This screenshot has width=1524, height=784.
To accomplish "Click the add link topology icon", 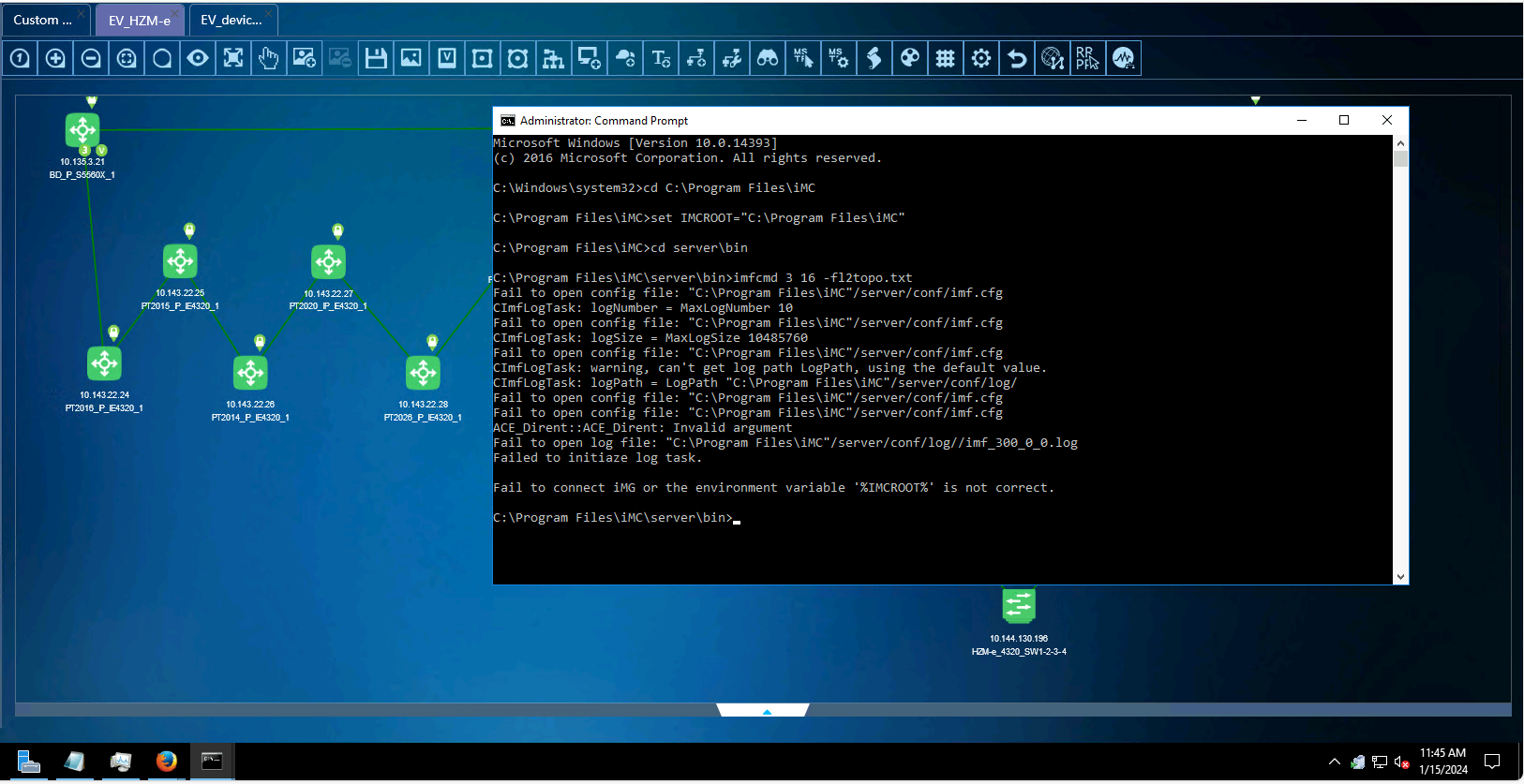I will [696, 58].
